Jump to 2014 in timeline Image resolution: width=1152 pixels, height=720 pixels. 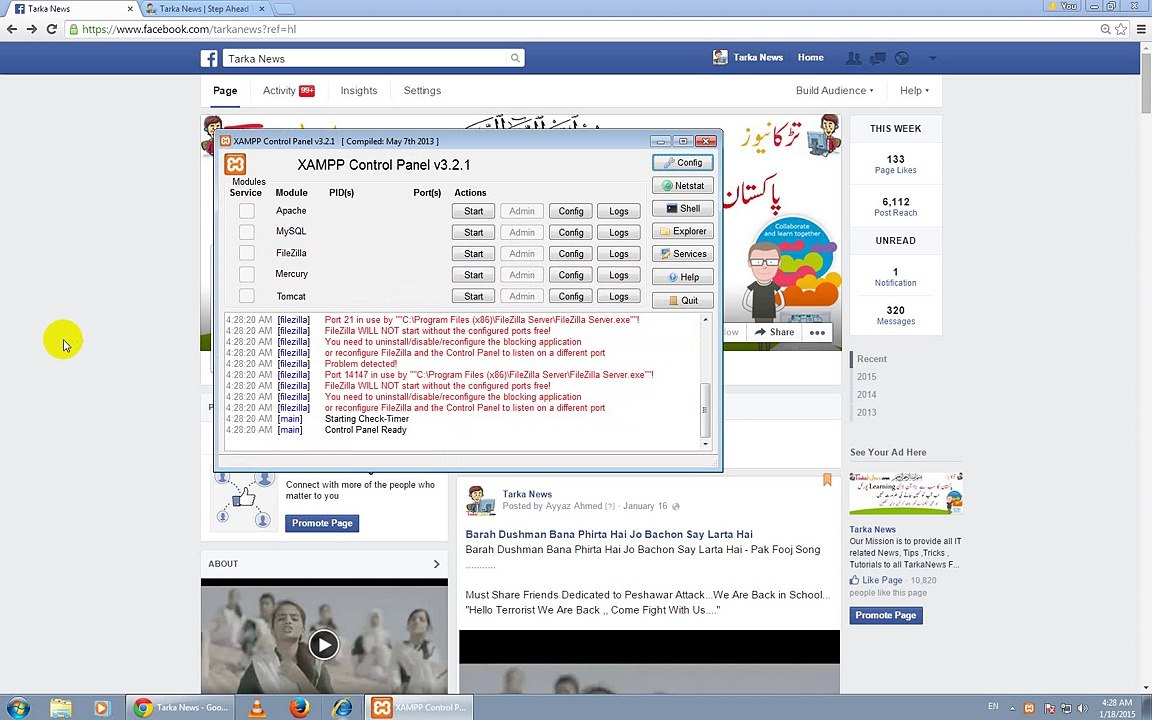866,395
